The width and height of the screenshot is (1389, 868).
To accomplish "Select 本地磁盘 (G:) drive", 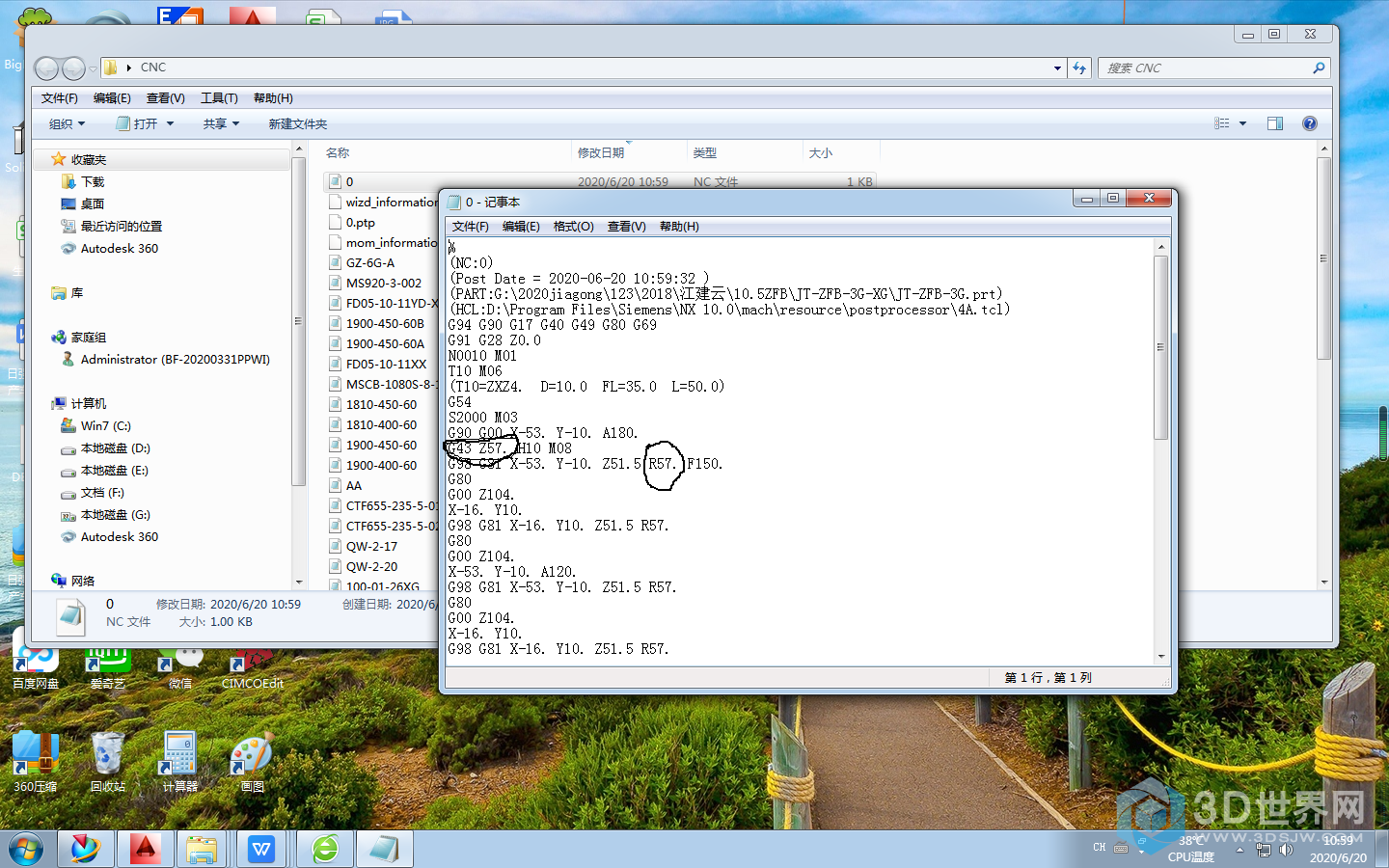I will (x=115, y=514).
